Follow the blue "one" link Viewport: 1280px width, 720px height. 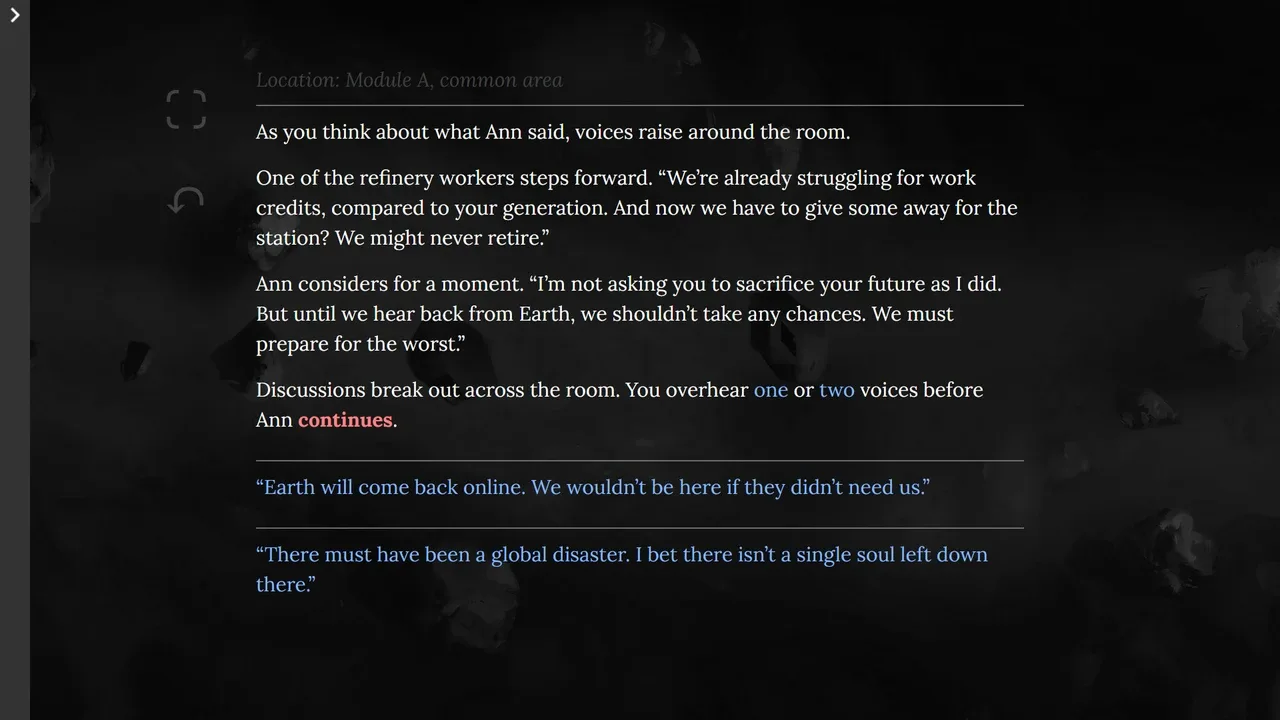tap(770, 390)
